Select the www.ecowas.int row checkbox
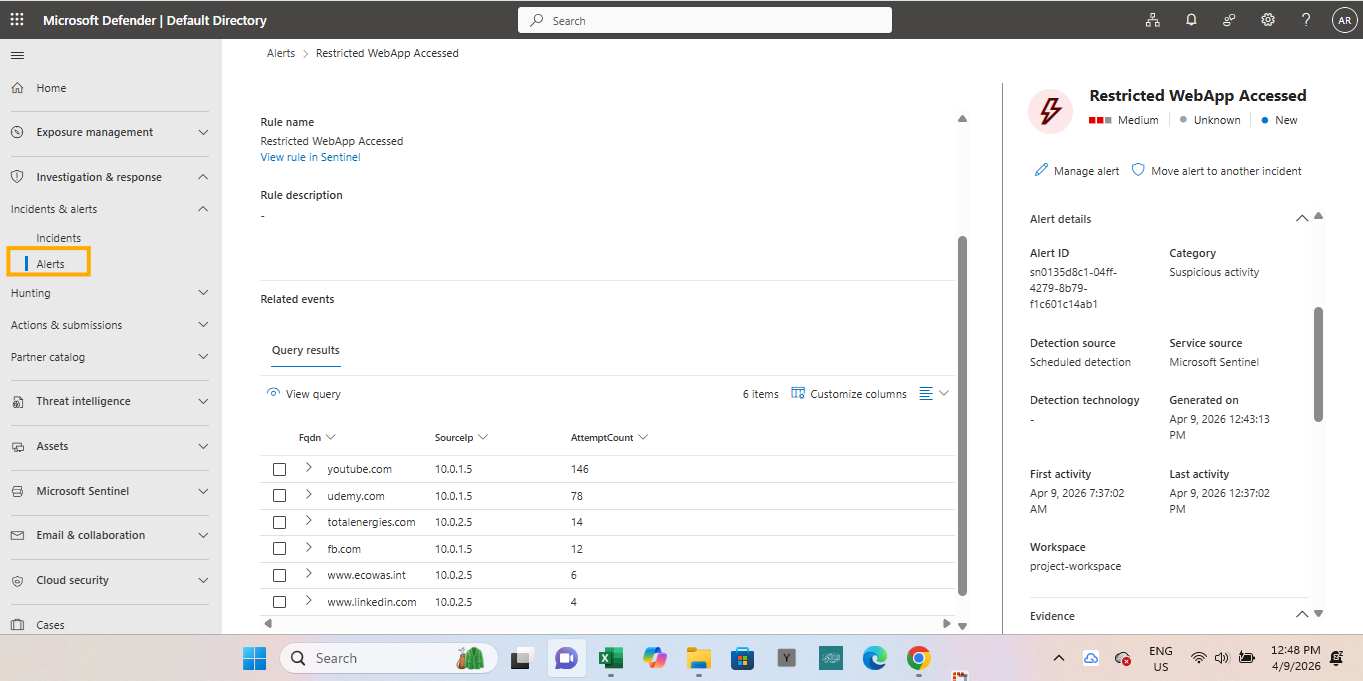Image resolution: width=1363 pixels, height=681 pixels. (x=280, y=575)
